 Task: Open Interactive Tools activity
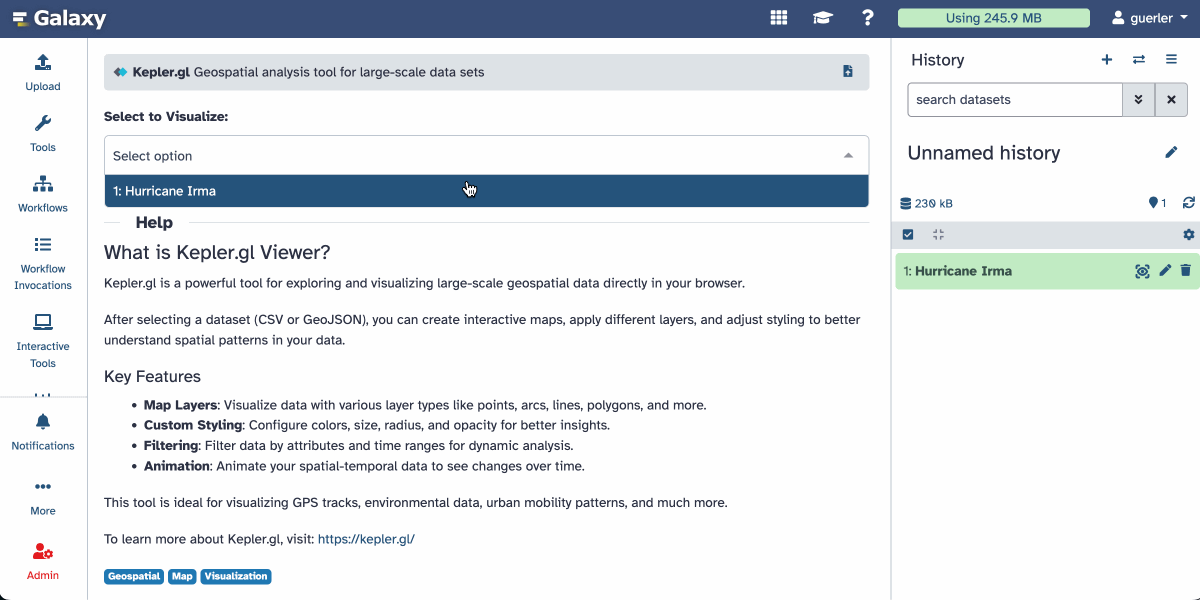(x=43, y=340)
